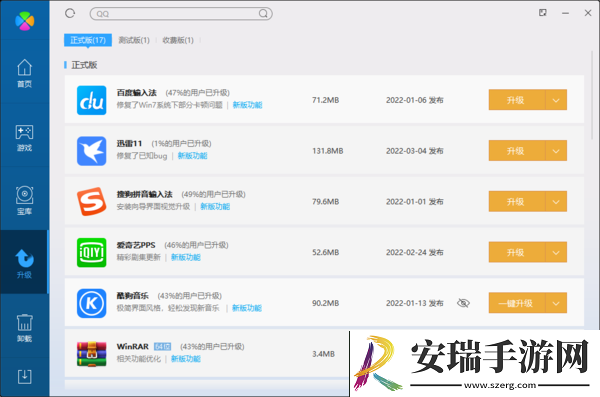
Task: Click the app name 爱奇艺PPS
Action: click(x=136, y=245)
